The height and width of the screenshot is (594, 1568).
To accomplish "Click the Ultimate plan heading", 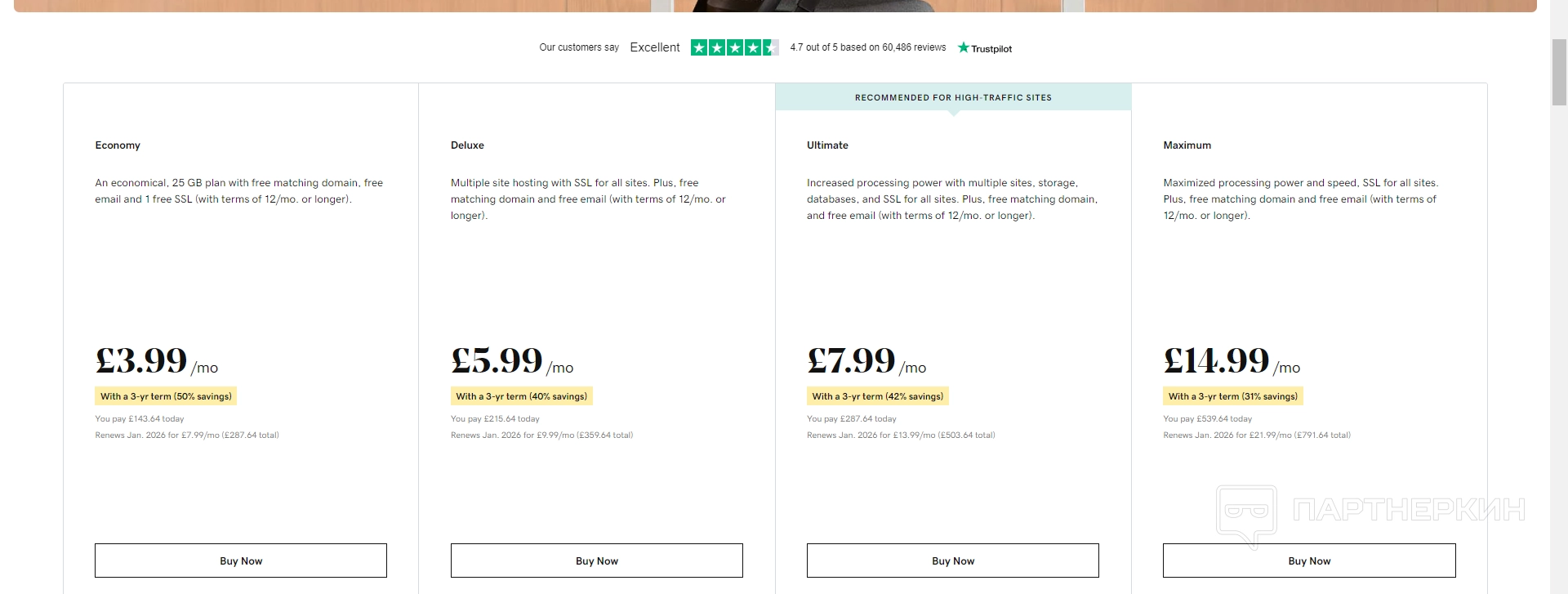I will pos(827,145).
